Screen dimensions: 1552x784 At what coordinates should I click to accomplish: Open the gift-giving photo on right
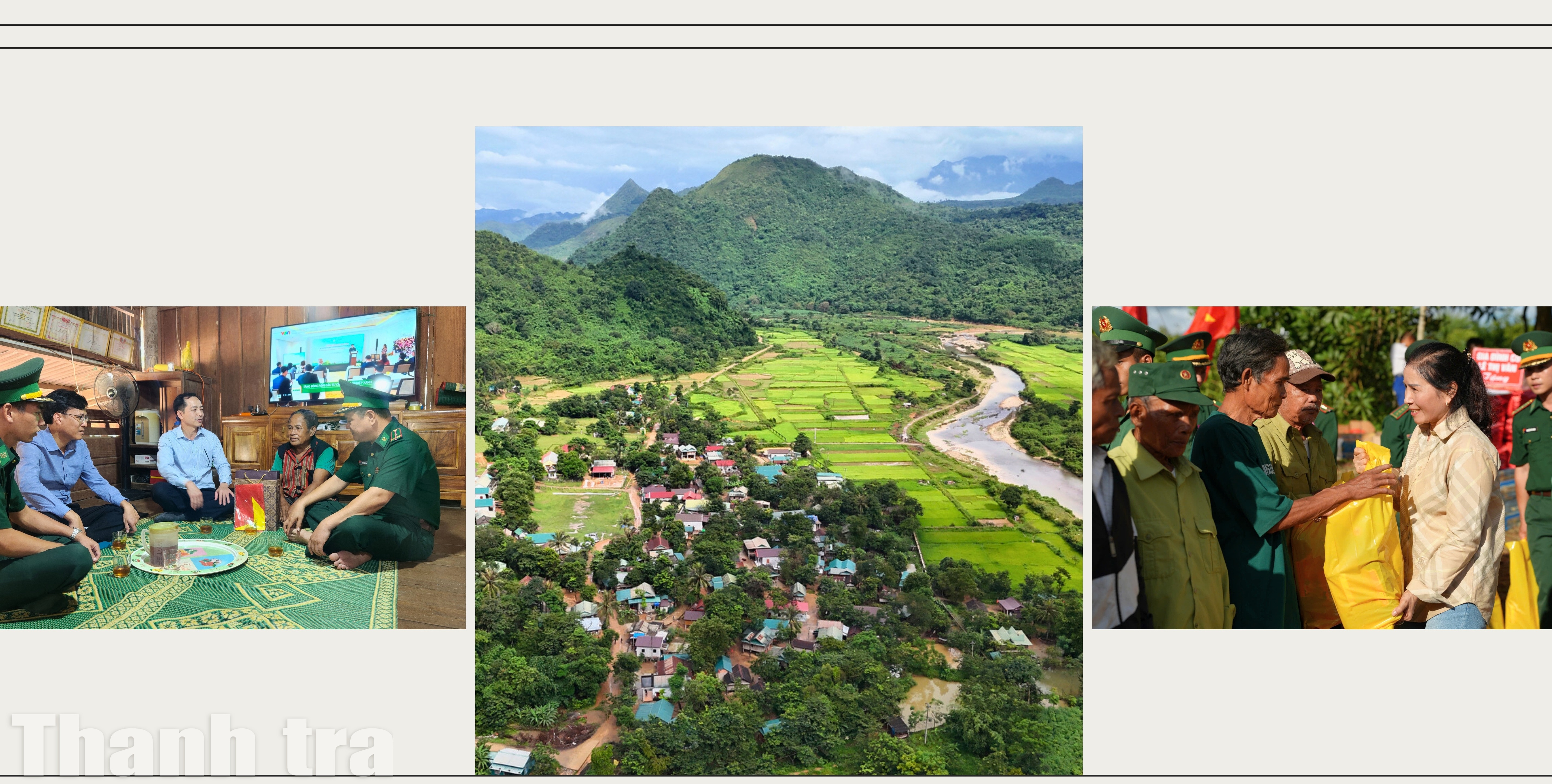point(1322,468)
